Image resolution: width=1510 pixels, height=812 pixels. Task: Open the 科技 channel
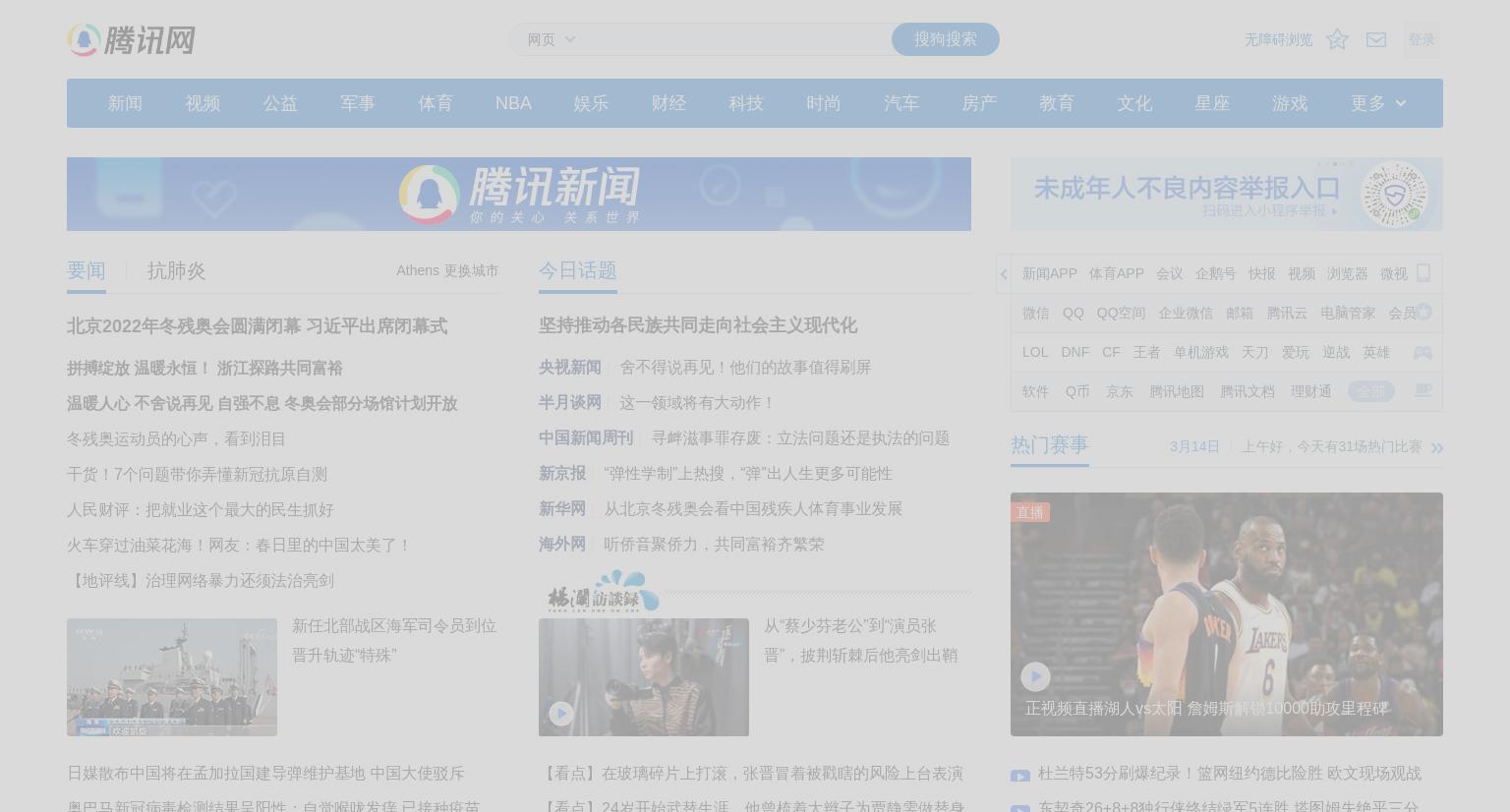coord(746,103)
